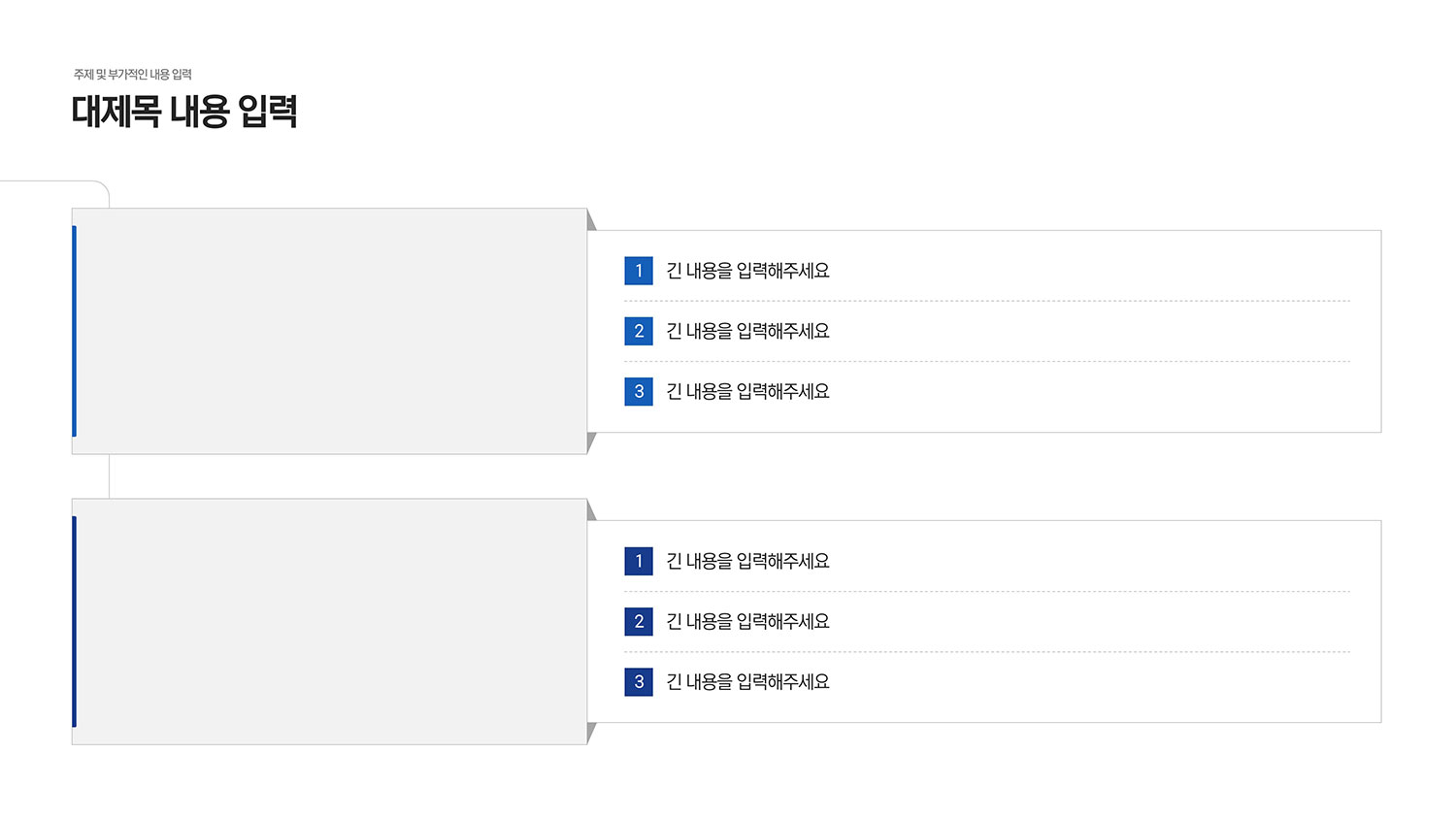Click number 1 badge in the upper list
The width and height of the screenshot is (1456, 819).
click(639, 271)
